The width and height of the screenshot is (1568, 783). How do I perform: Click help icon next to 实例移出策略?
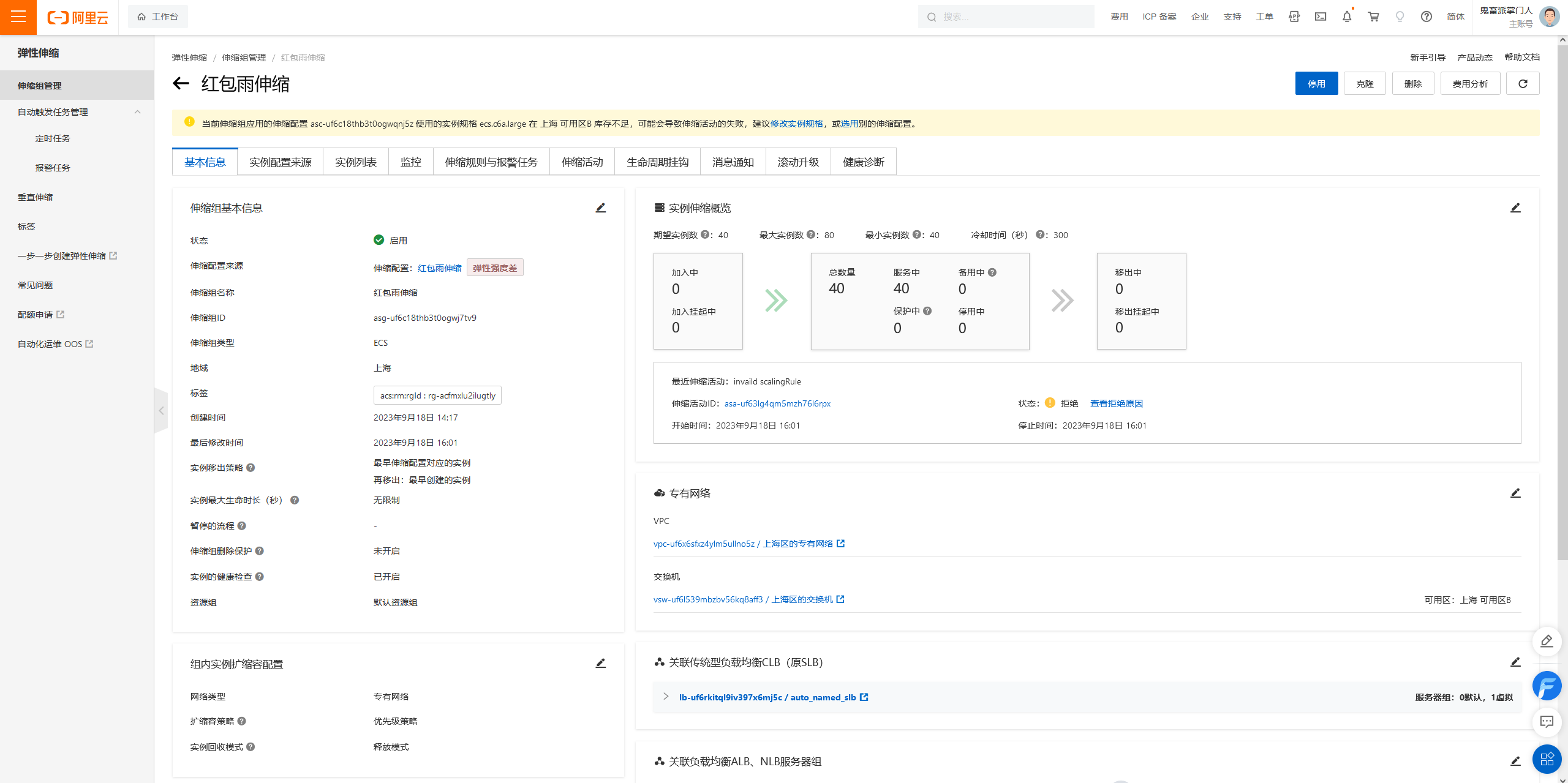tap(251, 468)
